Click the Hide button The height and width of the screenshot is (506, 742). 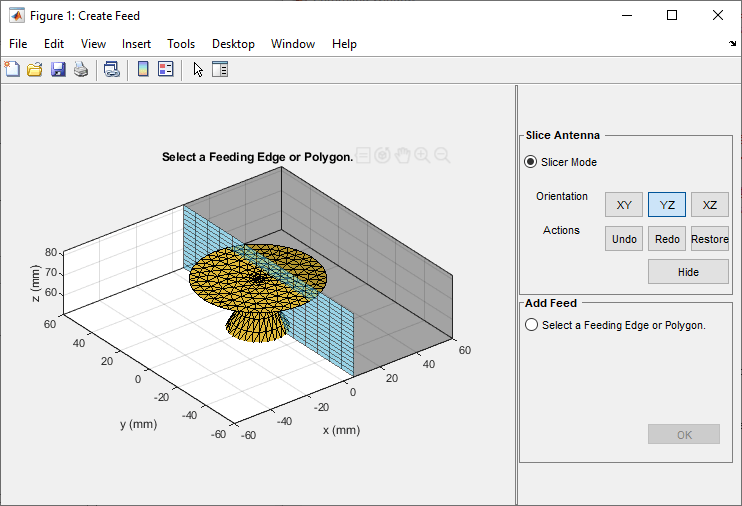point(688,272)
